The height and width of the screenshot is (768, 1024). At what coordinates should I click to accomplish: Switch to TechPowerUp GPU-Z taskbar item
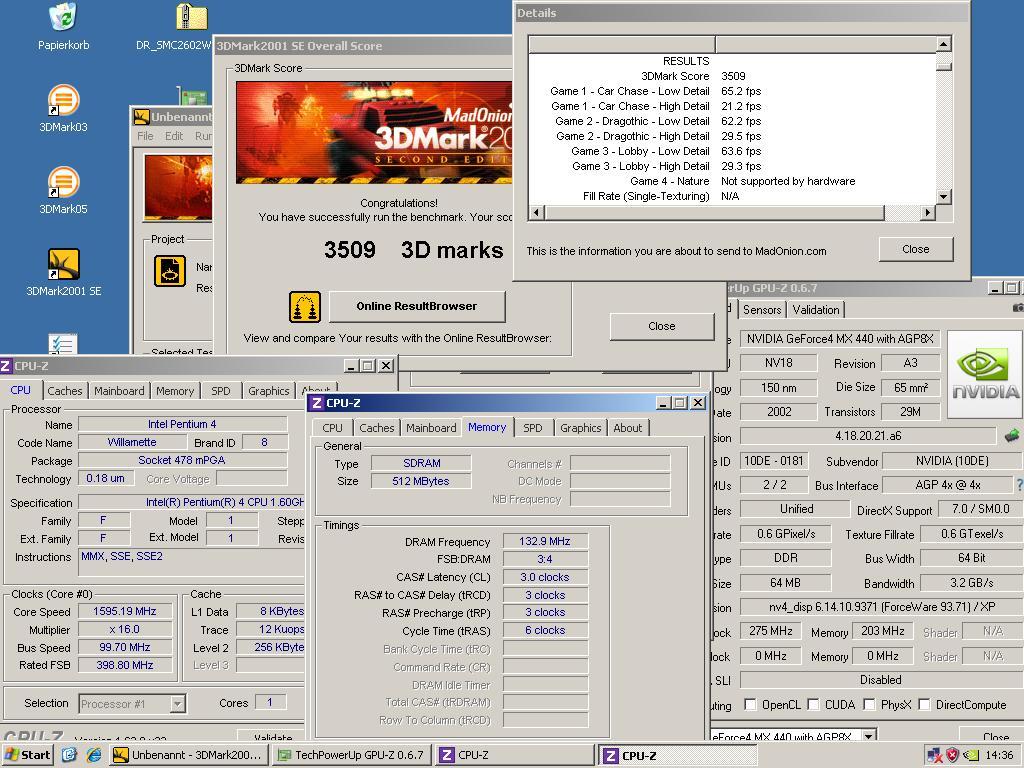[351, 755]
